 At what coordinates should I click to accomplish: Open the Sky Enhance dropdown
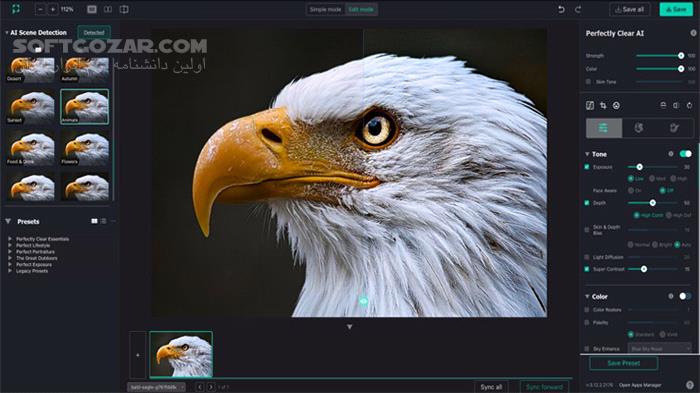(659, 348)
